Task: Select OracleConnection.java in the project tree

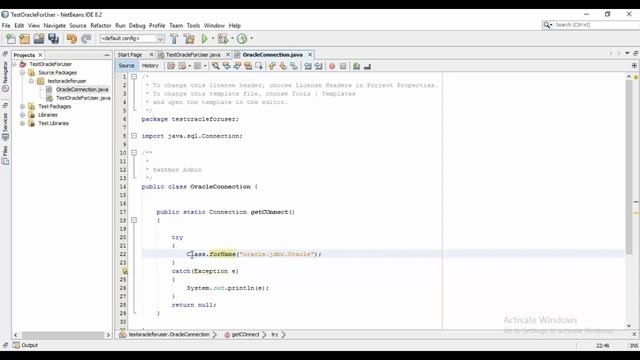Action: pos(82,90)
